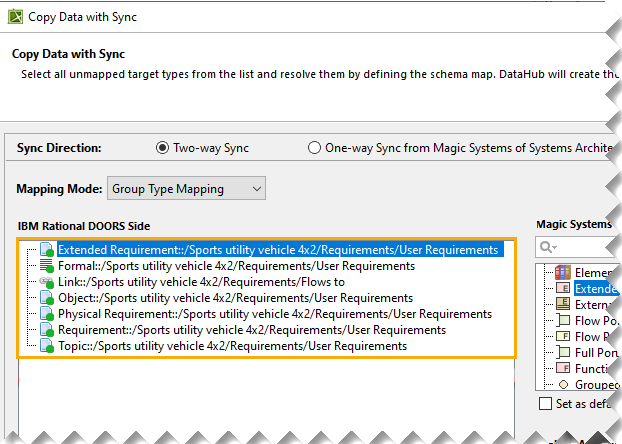
Task: Click the Formal type list icon
Action: (x=47, y=266)
